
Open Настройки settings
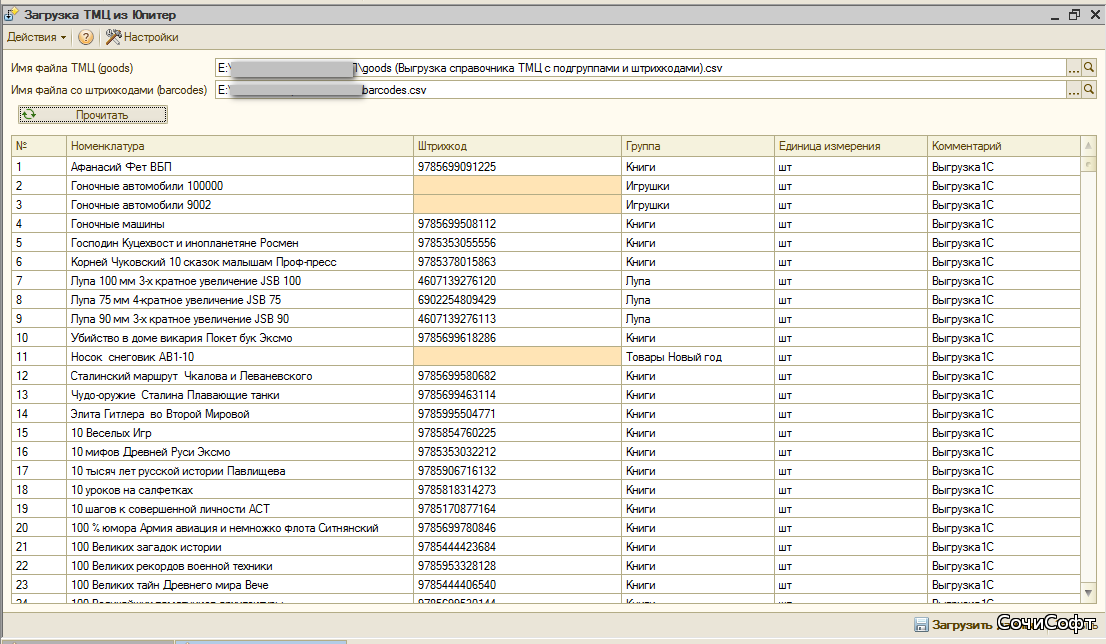click(142, 37)
